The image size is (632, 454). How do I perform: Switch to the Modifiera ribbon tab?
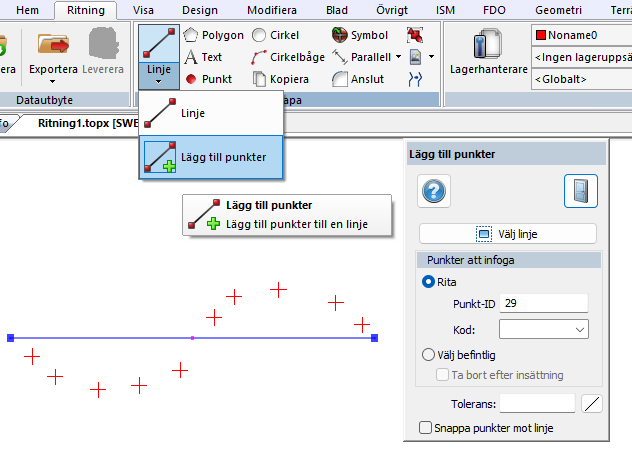click(x=271, y=9)
